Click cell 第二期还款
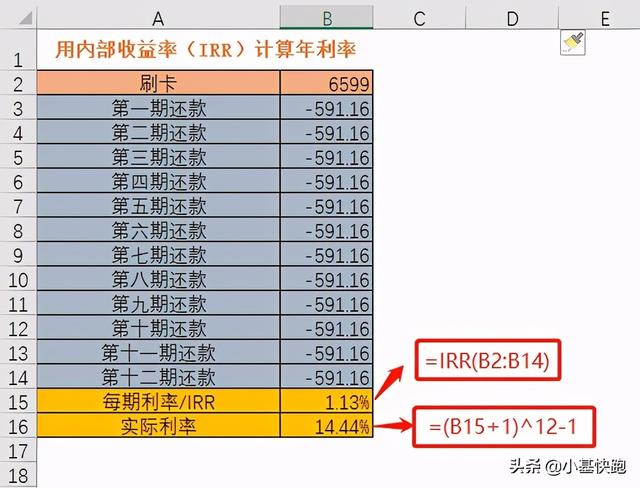Image resolution: width=640 pixels, height=488 pixels. tap(158, 132)
